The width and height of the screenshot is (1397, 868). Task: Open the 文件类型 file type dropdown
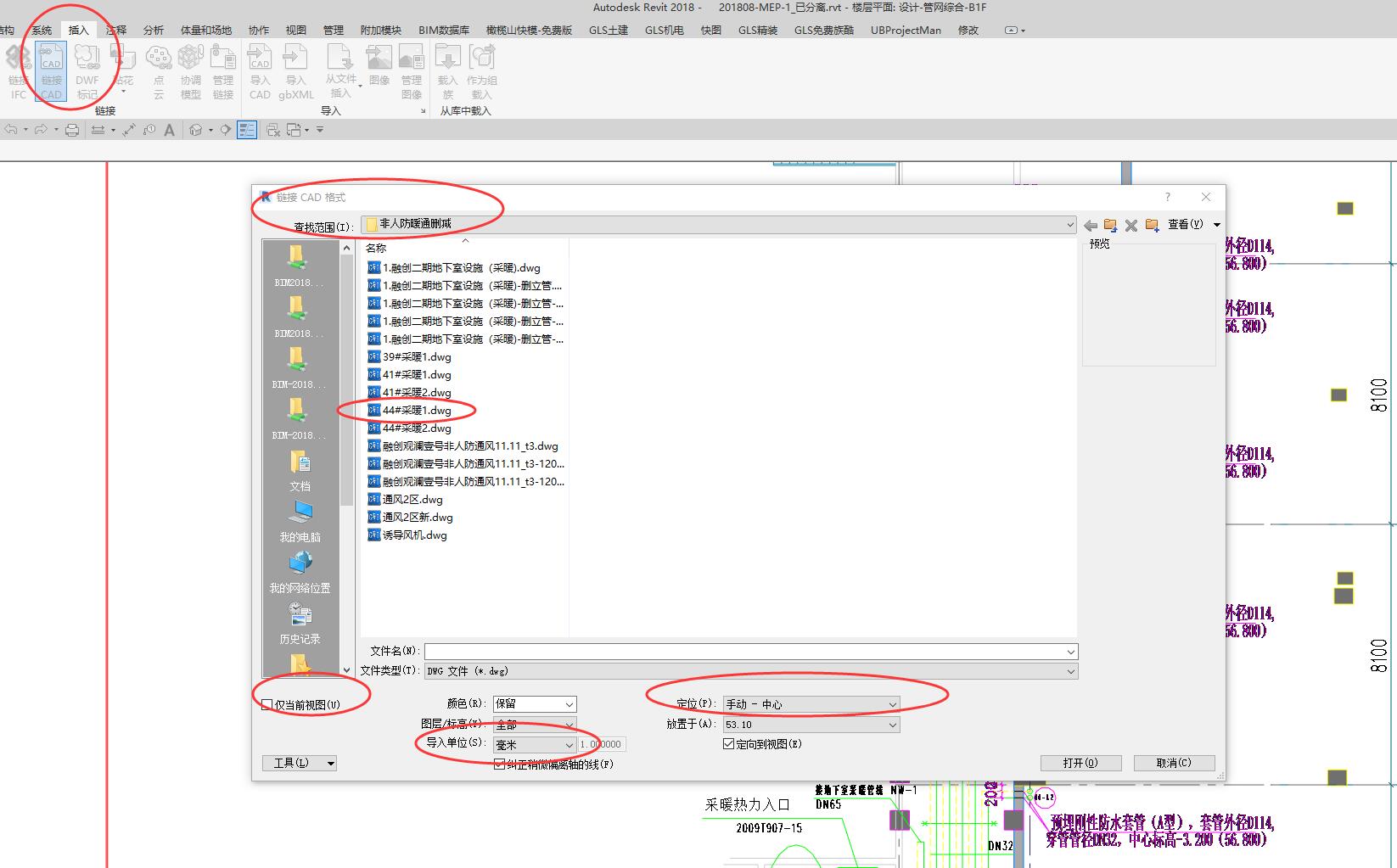[751, 671]
